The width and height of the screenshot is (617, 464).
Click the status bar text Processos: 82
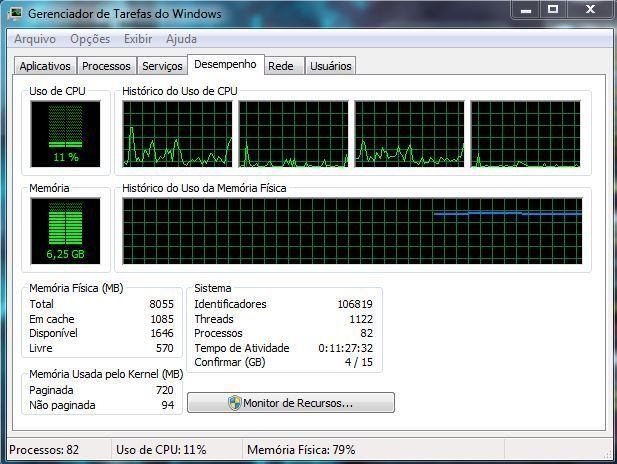tap(44, 450)
